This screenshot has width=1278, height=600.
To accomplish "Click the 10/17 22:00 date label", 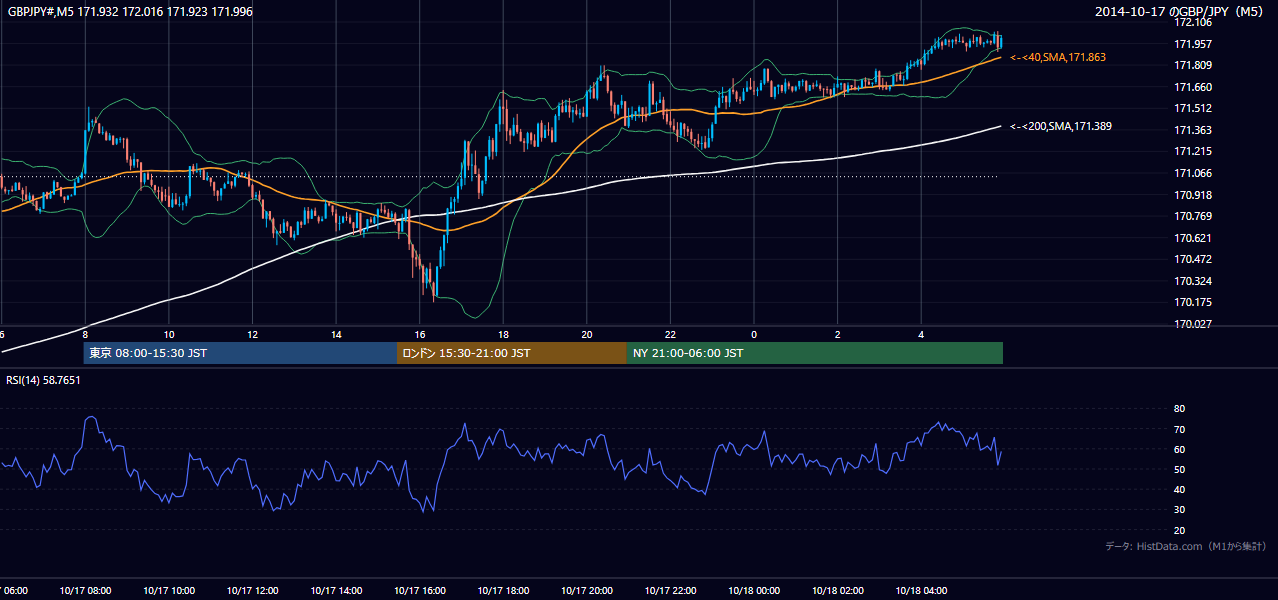I will (670, 591).
